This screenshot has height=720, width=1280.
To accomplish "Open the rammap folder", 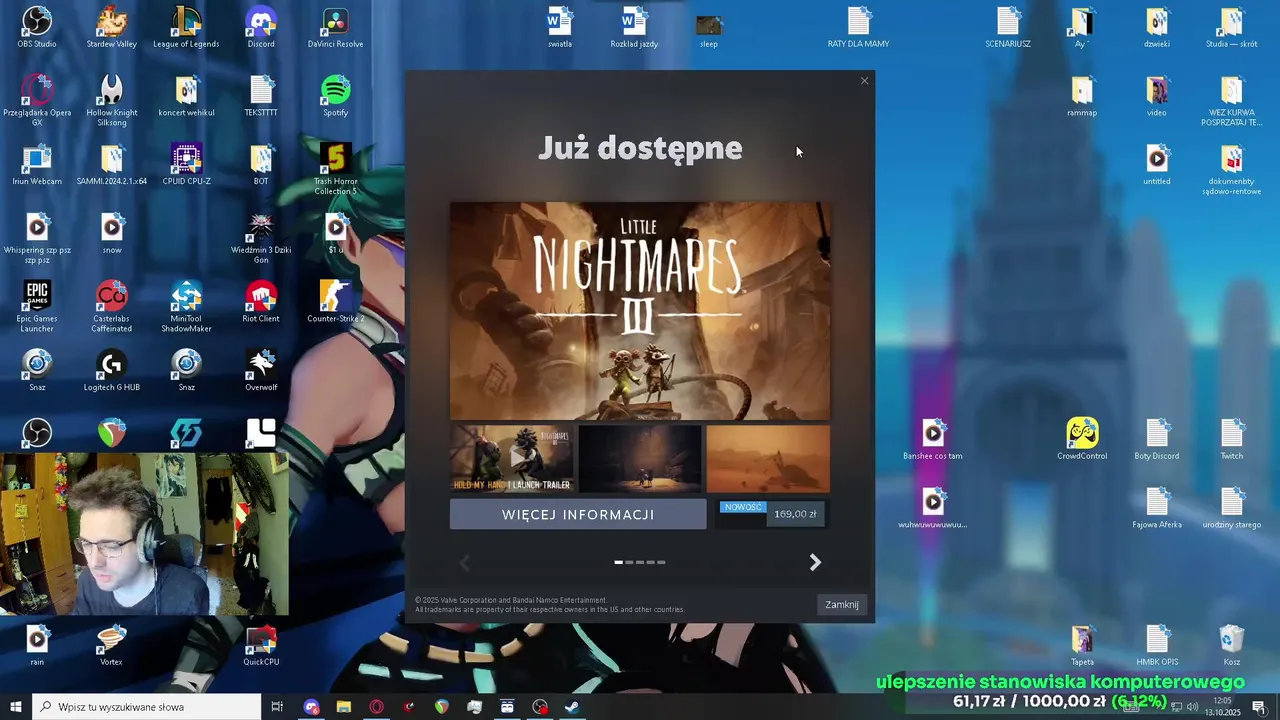I will coord(1082,96).
